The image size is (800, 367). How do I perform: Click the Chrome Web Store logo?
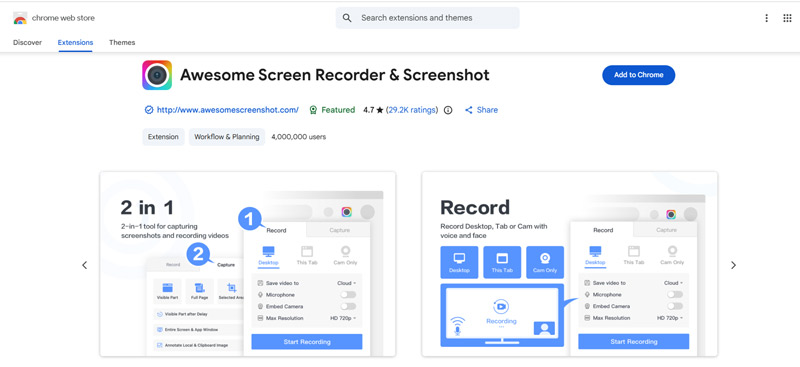click(20, 18)
